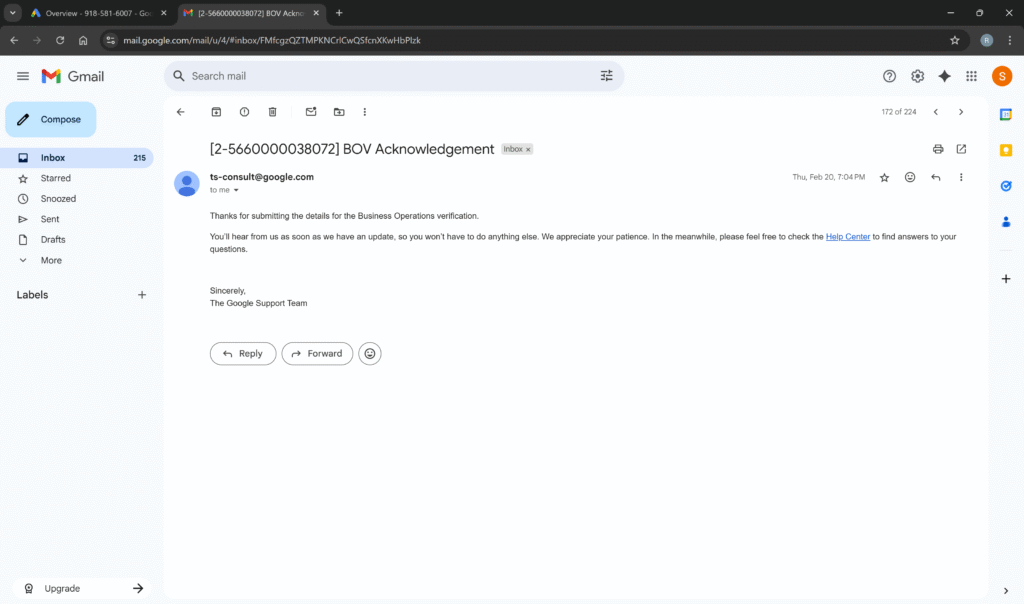Add an emoji reaction next to Forward
Viewport: 1024px width, 604px height.
pos(370,353)
